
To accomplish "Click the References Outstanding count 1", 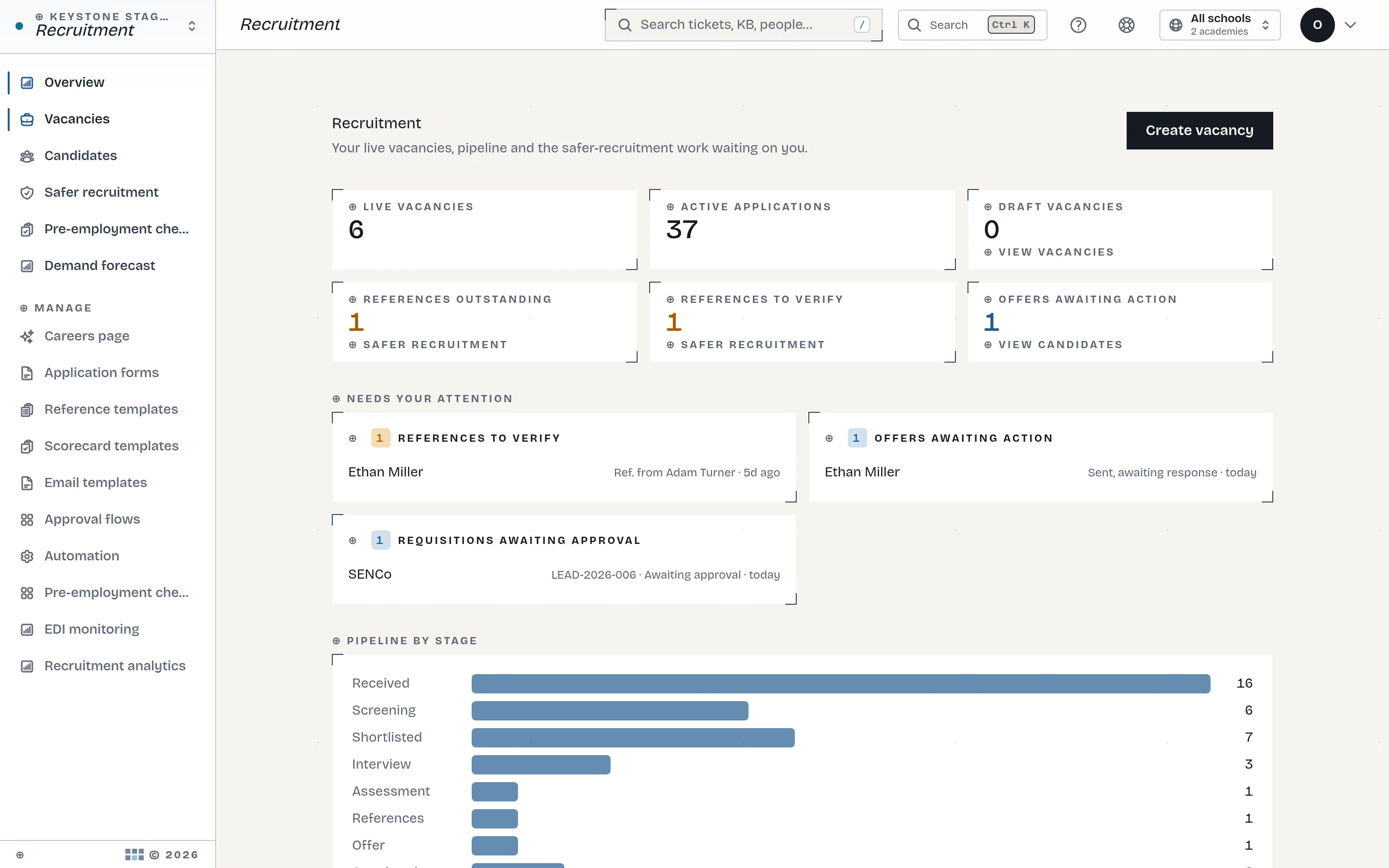I will pos(356,322).
